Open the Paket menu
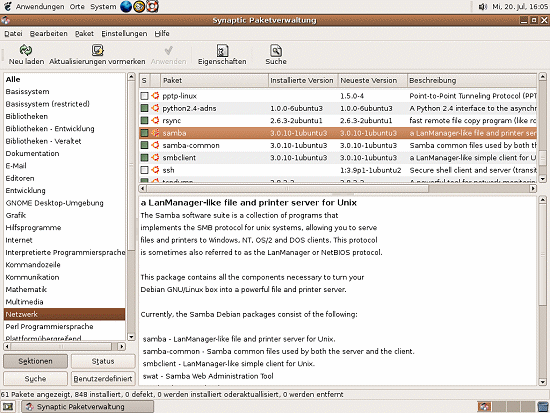The height and width of the screenshot is (413, 550). click(x=84, y=34)
